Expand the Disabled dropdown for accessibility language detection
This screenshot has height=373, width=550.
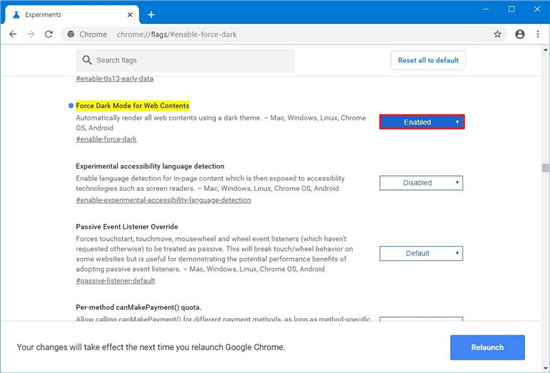(421, 183)
